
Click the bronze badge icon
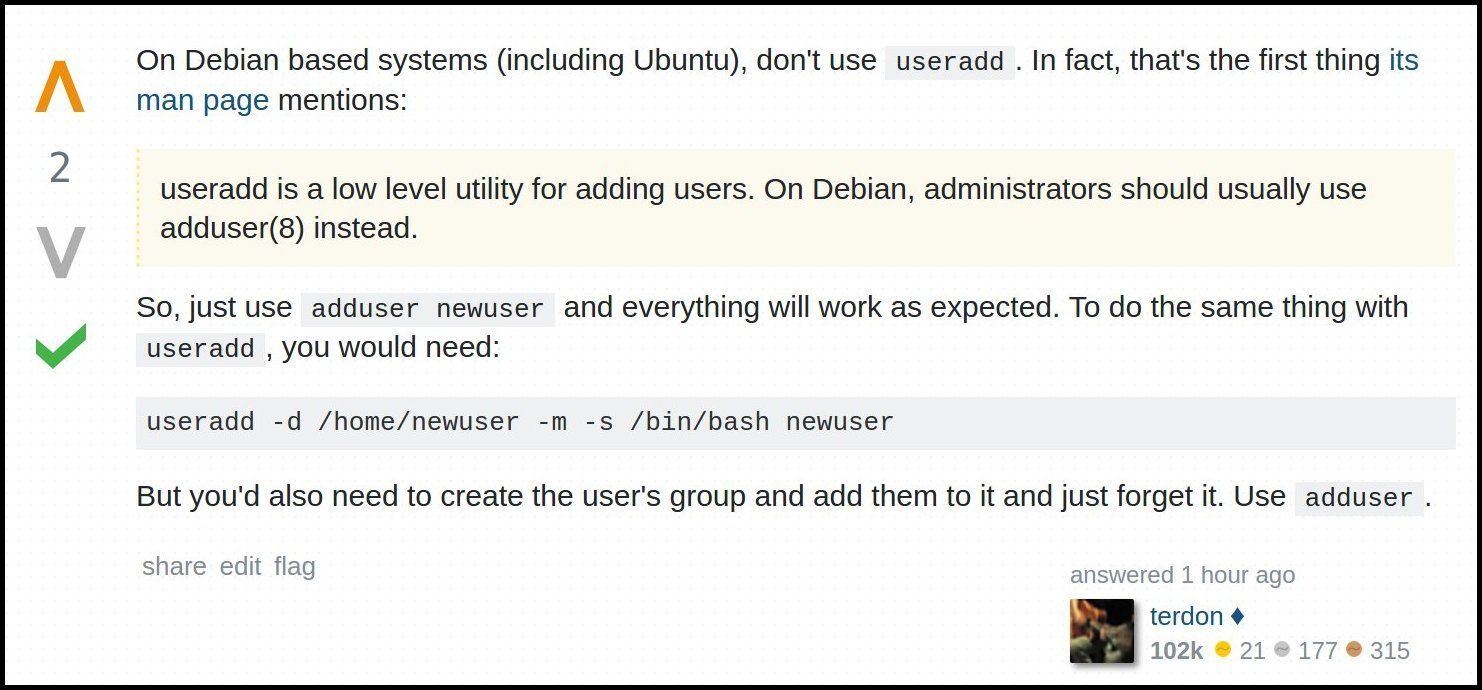pyautogui.click(x=1354, y=650)
